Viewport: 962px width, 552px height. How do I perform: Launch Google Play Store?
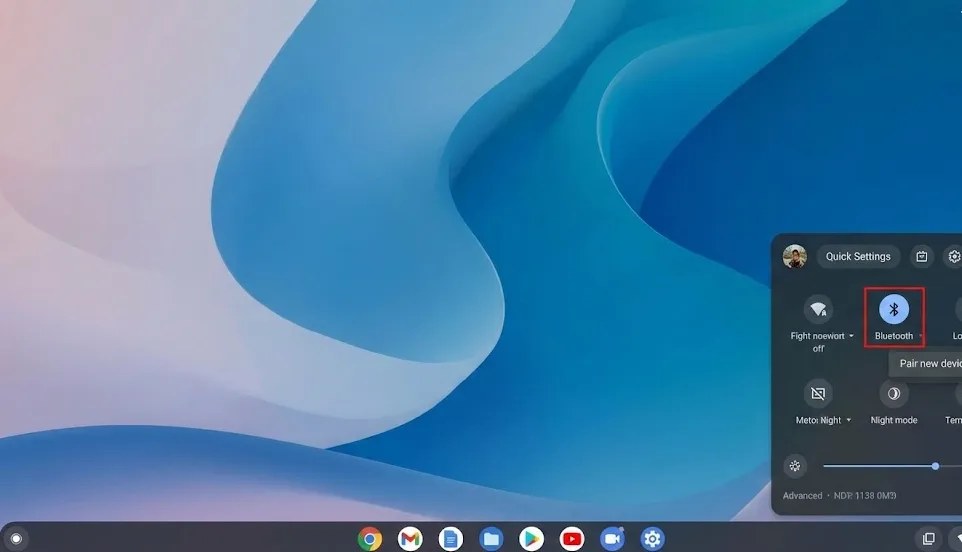531,539
